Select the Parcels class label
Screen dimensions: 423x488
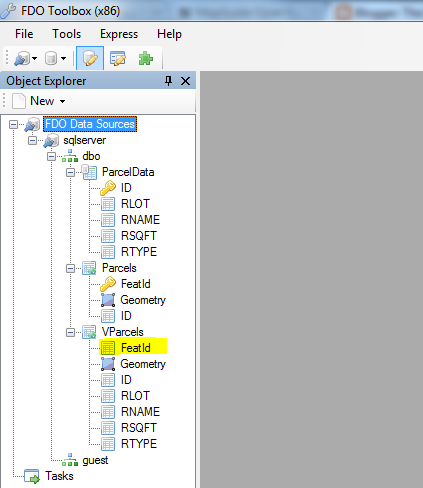tap(119, 268)
